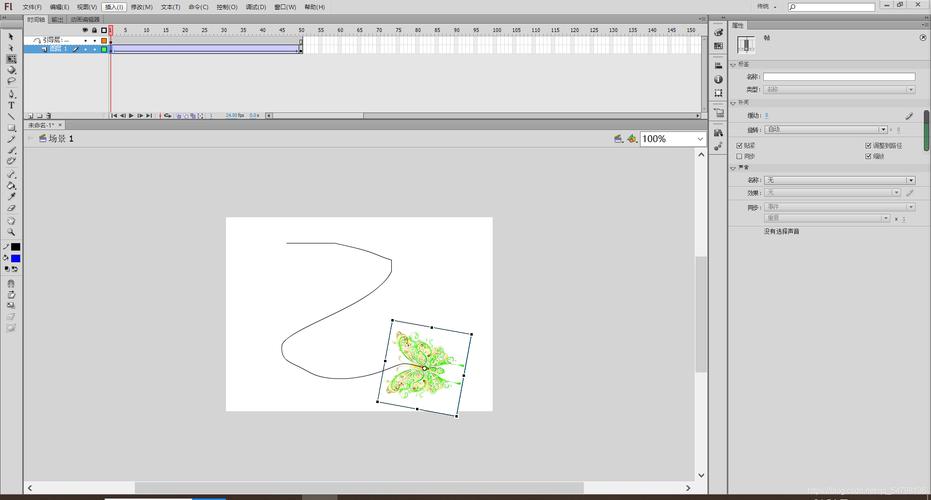931x500 pixels.
Task: Collapse the 补间 tween section
Action: pyautogui.click(x=733, y=103)
